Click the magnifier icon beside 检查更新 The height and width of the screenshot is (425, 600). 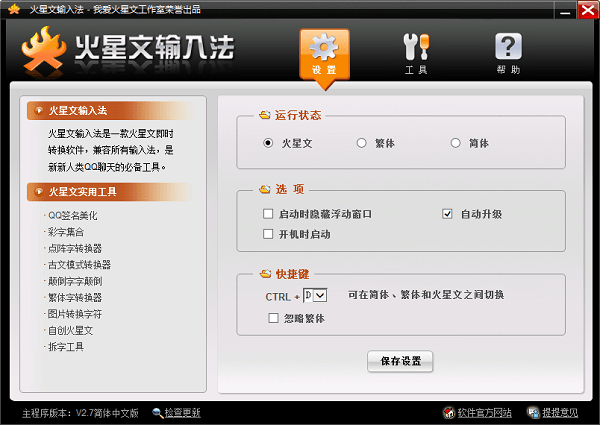[x=157, y=412]
